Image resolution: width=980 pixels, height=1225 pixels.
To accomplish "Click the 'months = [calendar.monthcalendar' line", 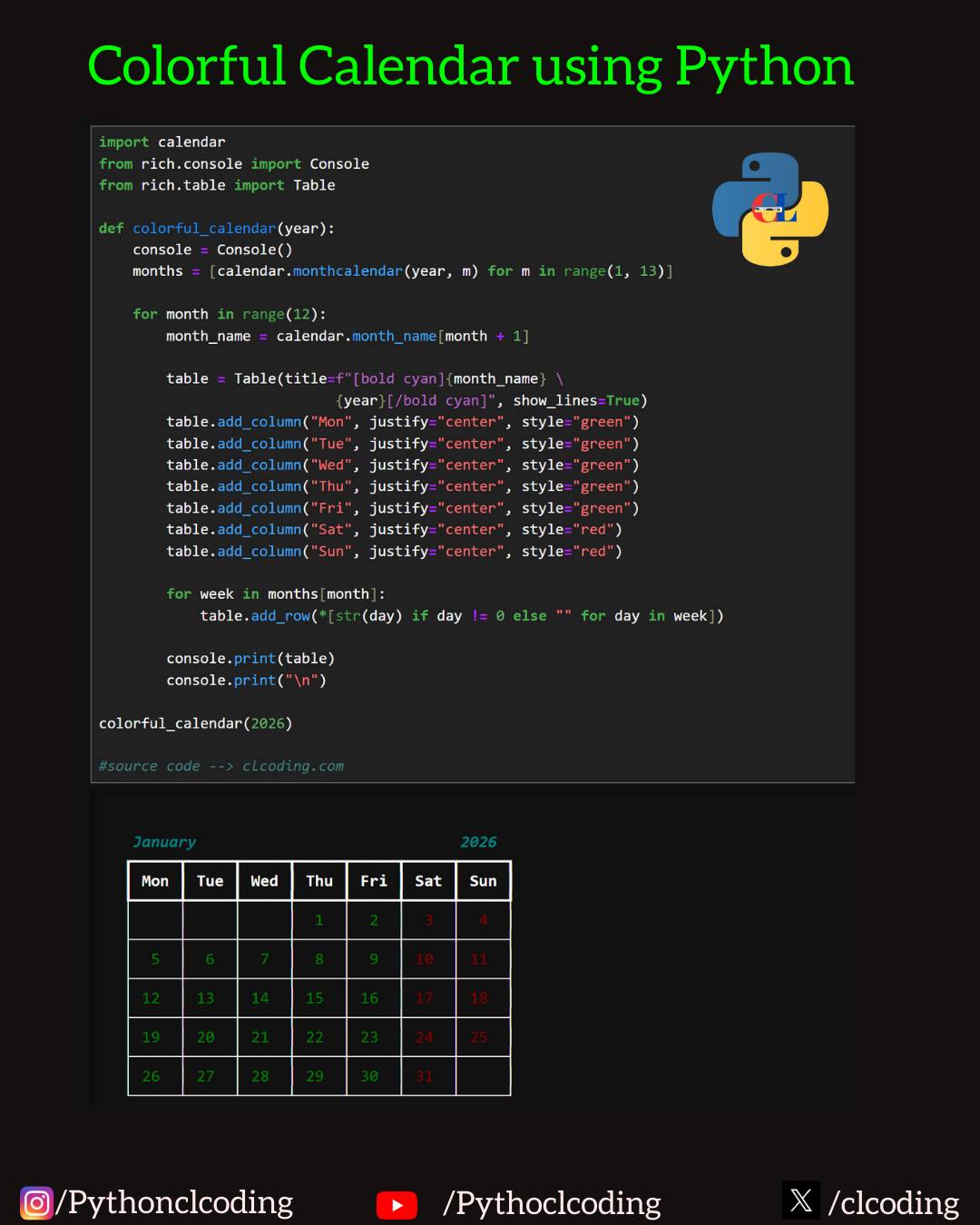I will coord(403,270).
